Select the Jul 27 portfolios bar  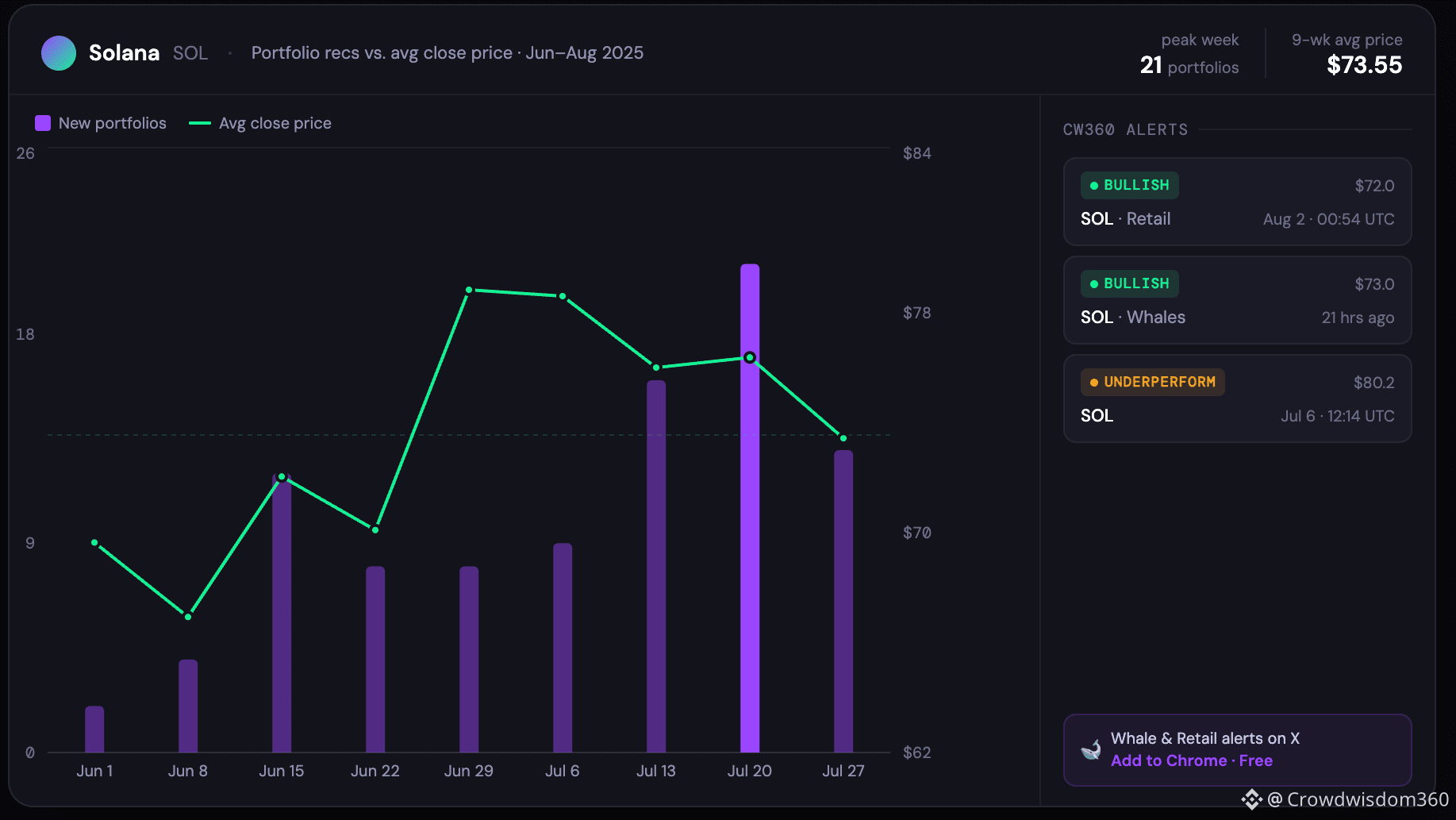tap(843, 601)
